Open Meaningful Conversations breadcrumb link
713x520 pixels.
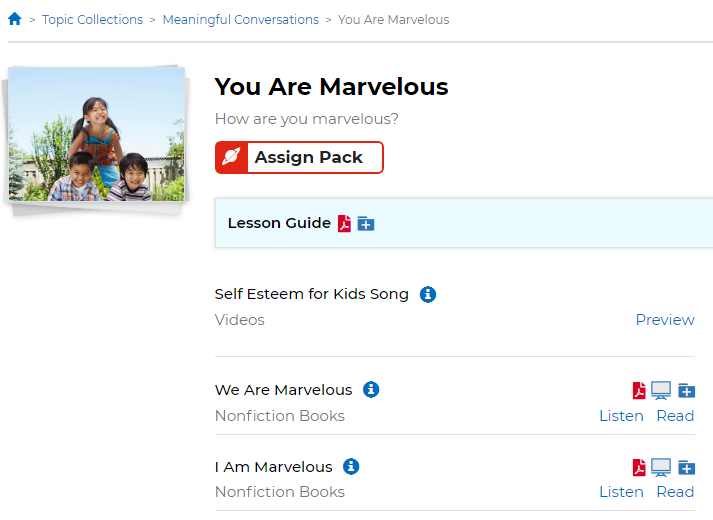[240, 19]
